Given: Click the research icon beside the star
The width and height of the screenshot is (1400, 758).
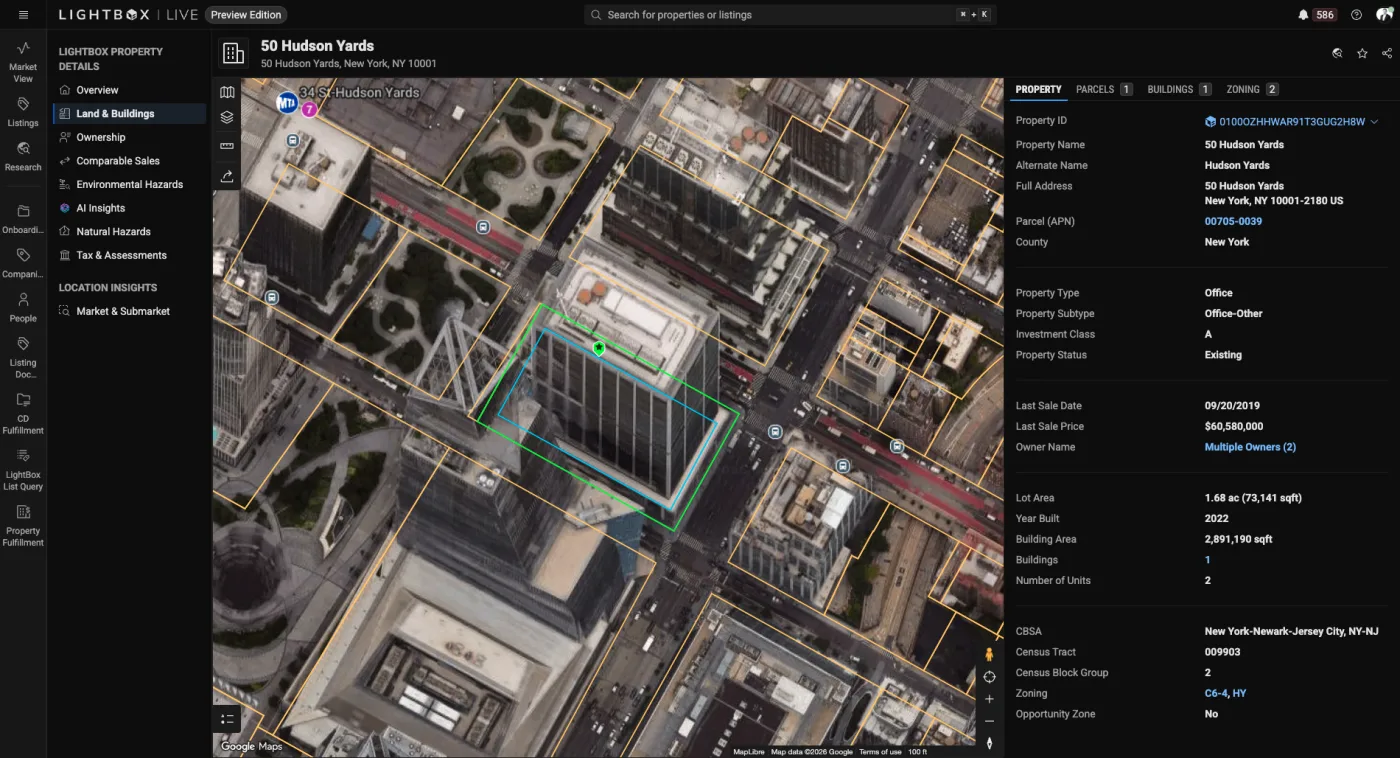Looking at the screenshot, I should [x=1337, y=53].
